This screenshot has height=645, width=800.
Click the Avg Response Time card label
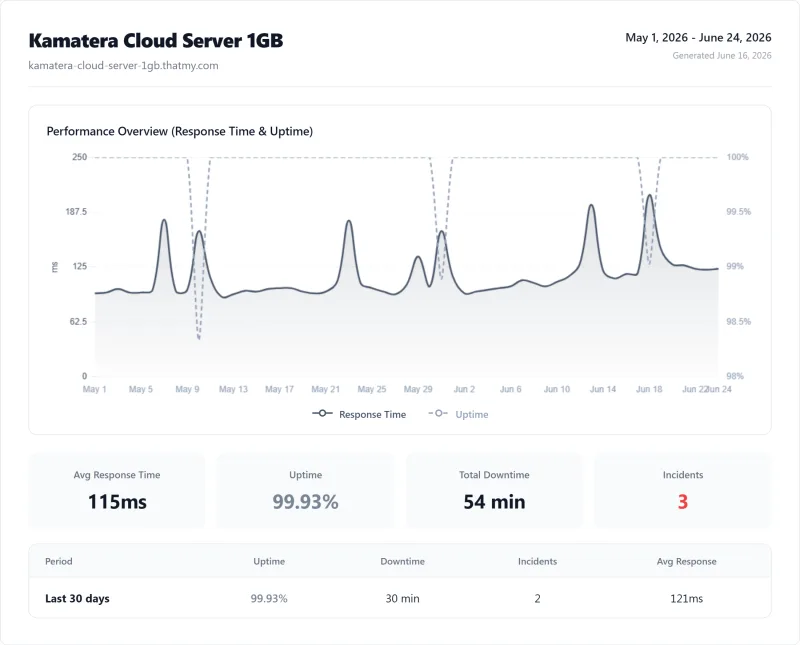117,475
